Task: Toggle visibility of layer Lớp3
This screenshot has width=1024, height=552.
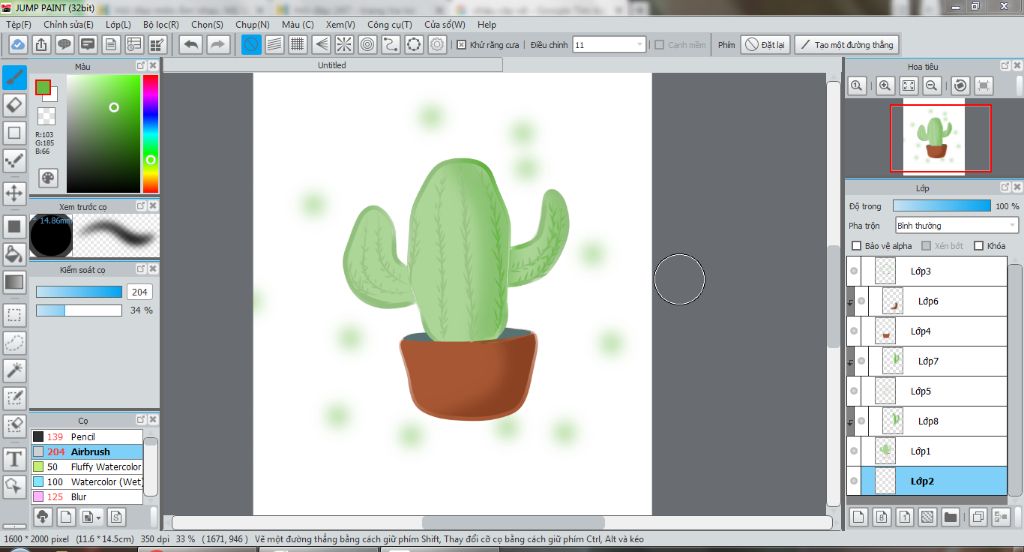Action: (854, 271)
